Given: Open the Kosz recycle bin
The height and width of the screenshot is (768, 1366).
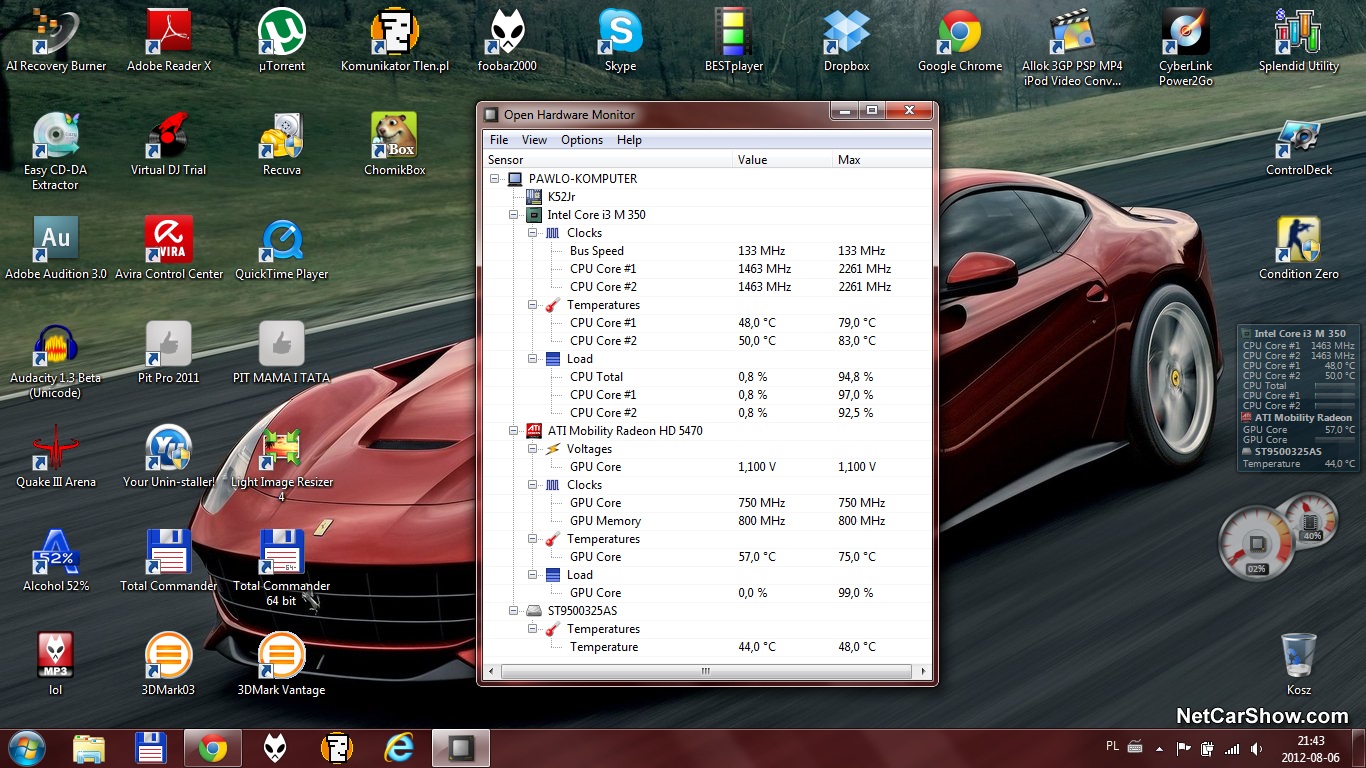Looking at the screenshot, I should coord(1298,656).
